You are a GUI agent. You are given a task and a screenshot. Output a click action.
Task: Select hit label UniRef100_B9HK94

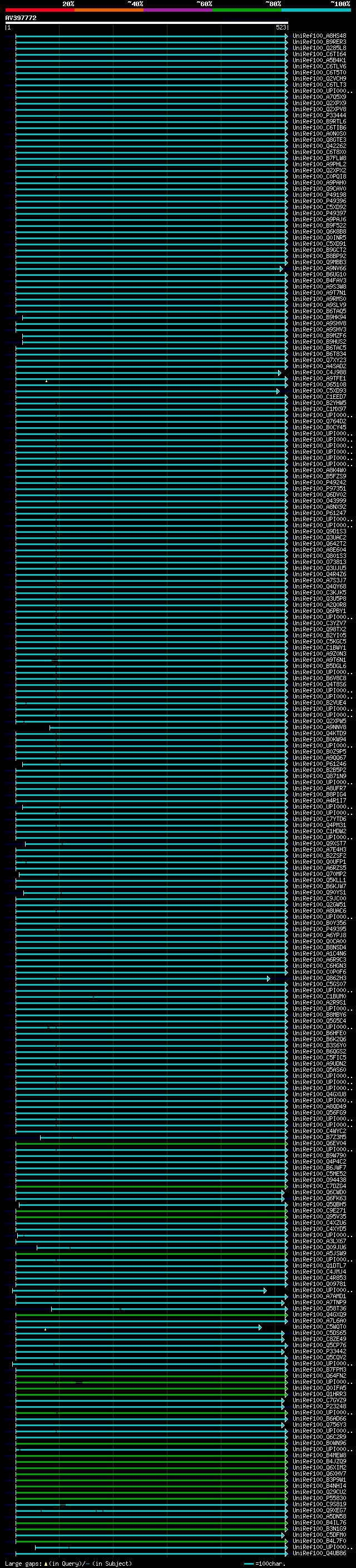pyautogui.click(x=319, y=317)
